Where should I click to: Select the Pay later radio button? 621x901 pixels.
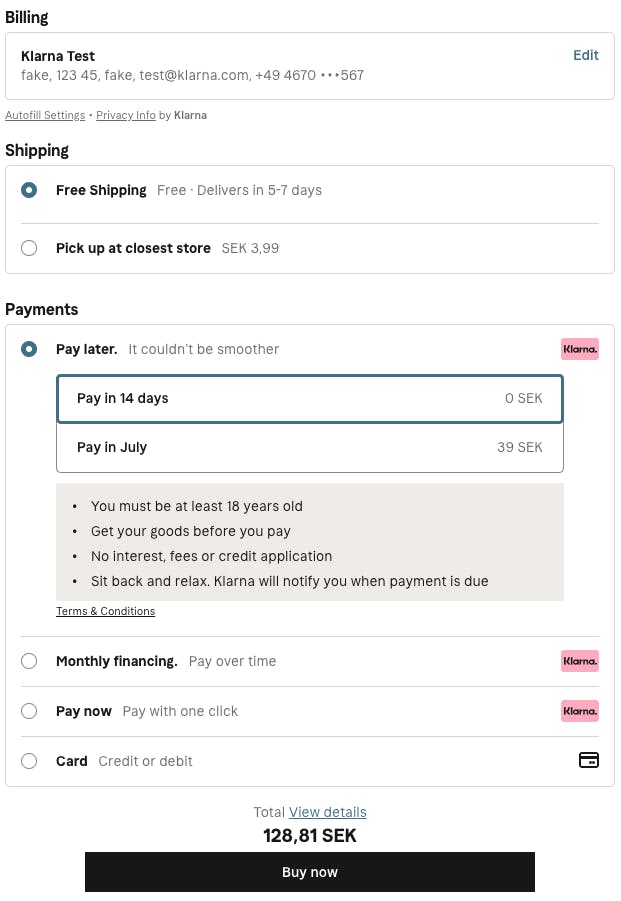coord(29,349)
